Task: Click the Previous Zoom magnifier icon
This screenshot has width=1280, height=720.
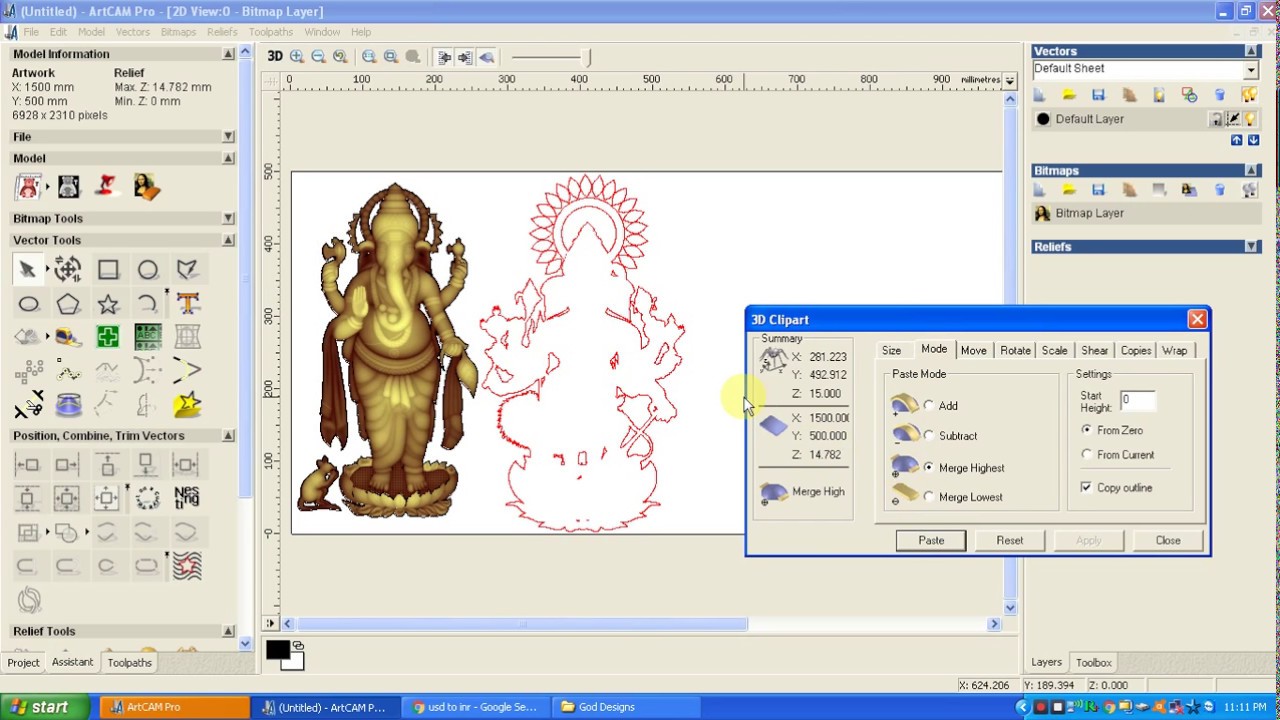Action: [340, 57]
